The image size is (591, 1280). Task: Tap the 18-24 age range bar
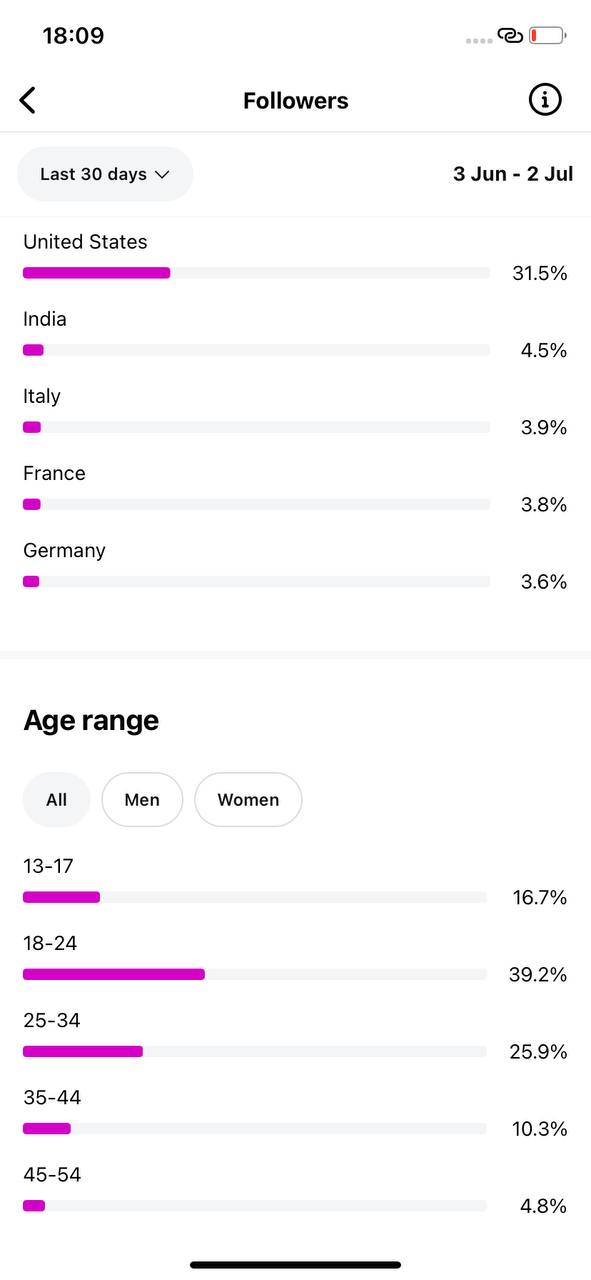pyautogui.click(x=254, y=974)
